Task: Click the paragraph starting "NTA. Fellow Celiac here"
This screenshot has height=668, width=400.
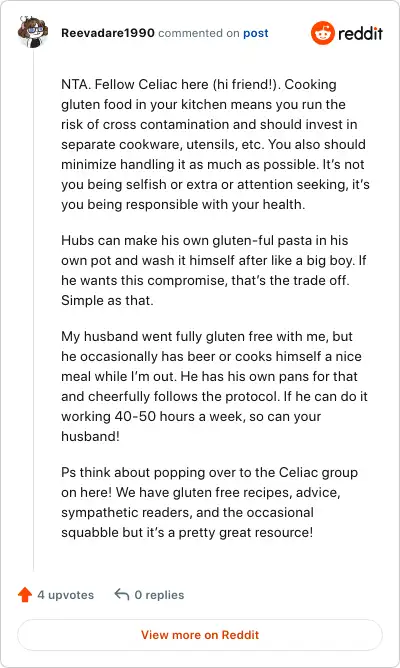Action: (215, 144)
